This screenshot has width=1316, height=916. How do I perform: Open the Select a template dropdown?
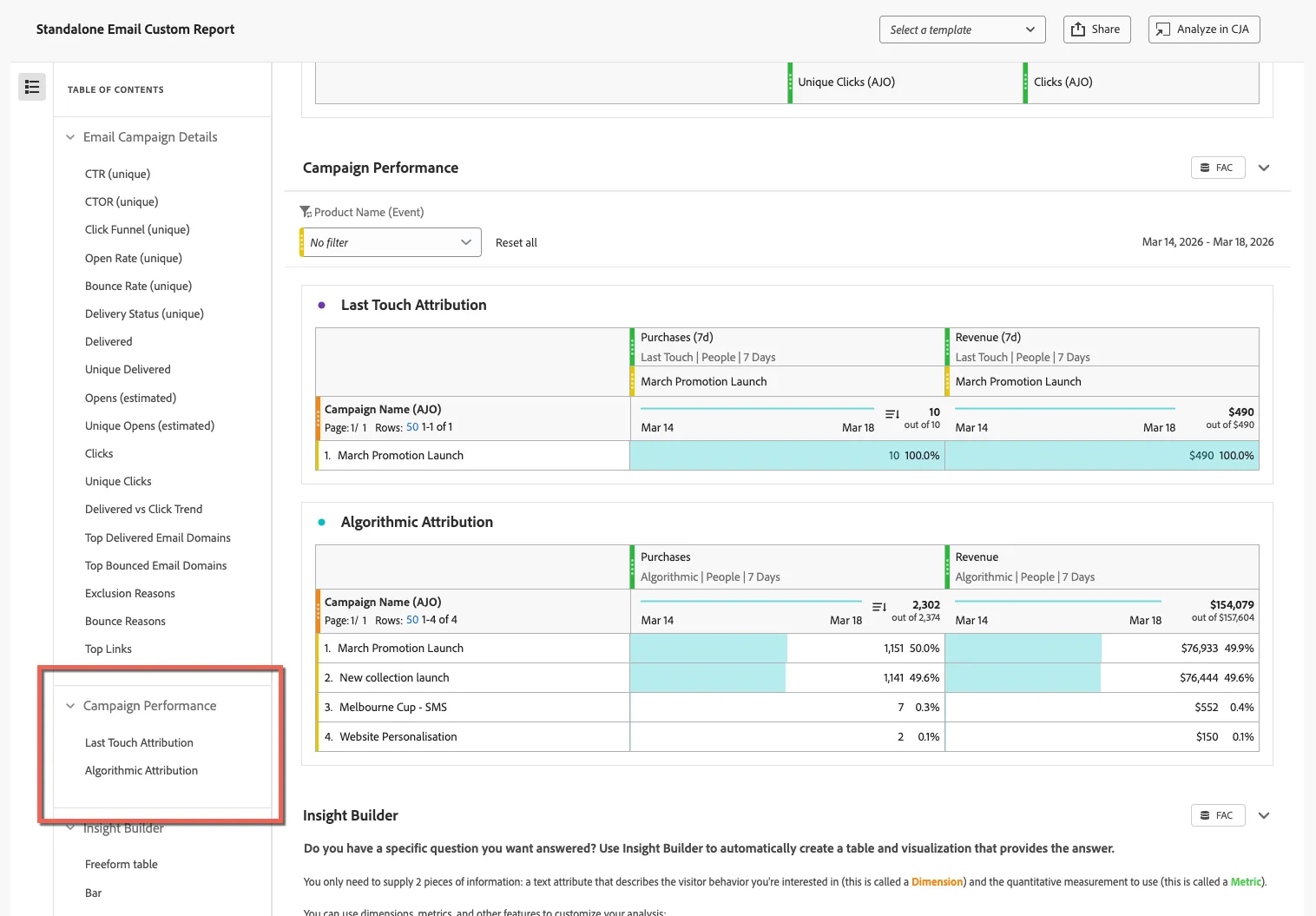click(963, 30)
